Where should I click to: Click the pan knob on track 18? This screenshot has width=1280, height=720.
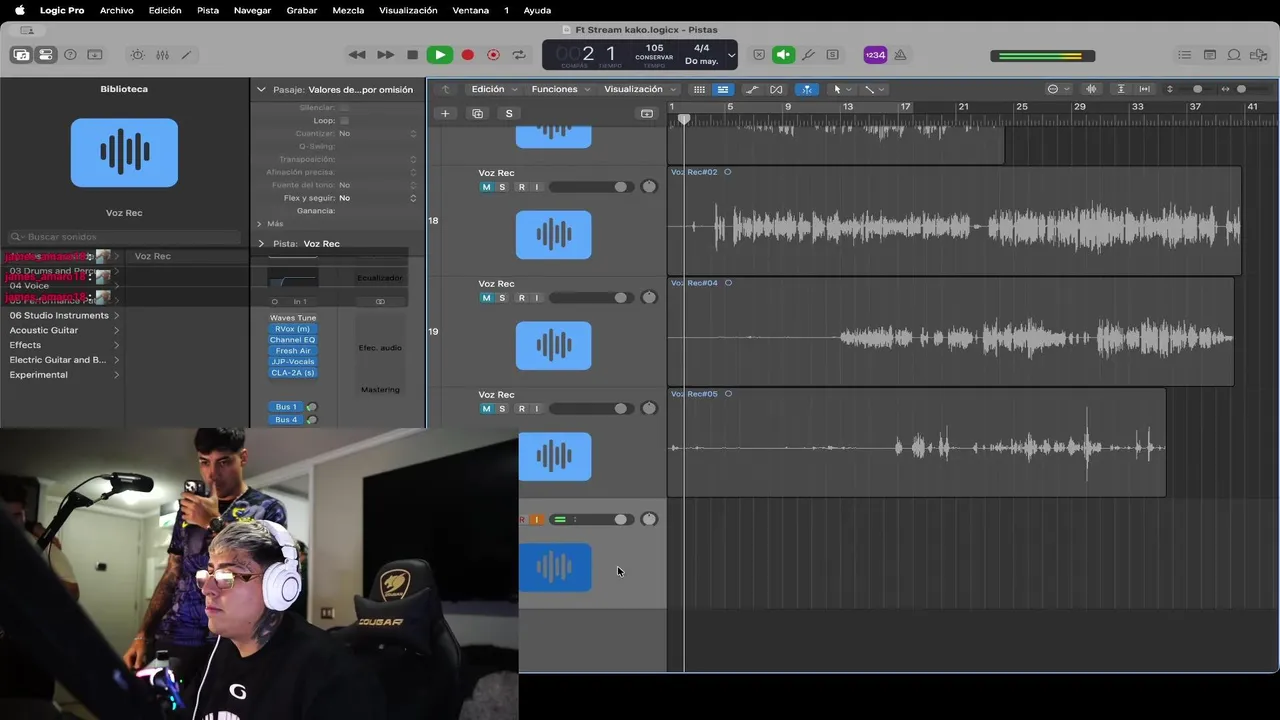click(x=649, y=187)
